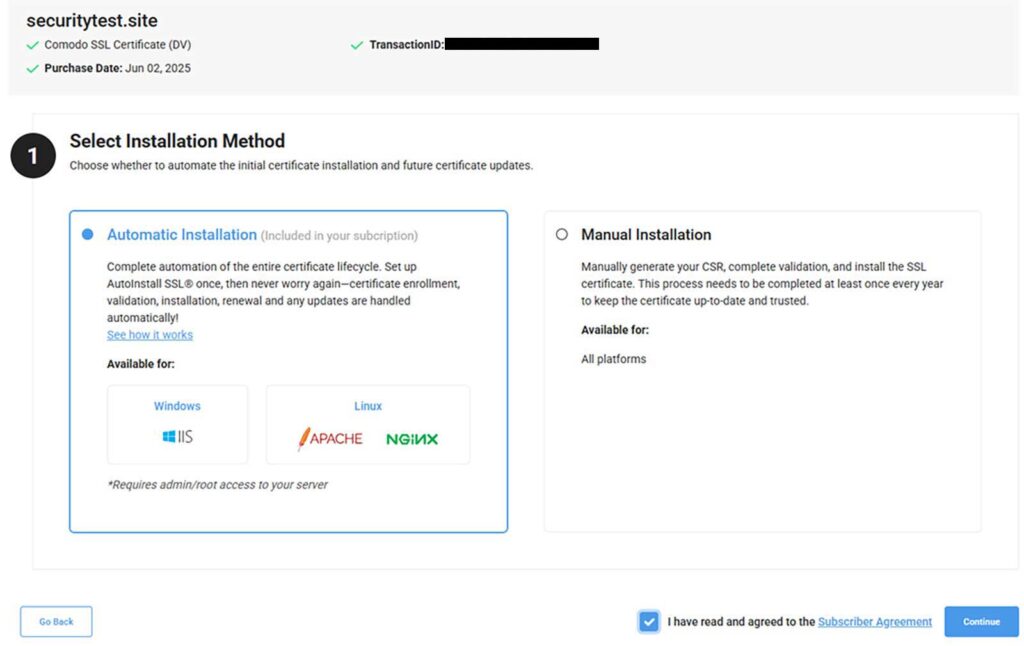This screenshot has height=646, width=1024.
Task: Click the Select Installation Method heading
Action: point(176,141)
